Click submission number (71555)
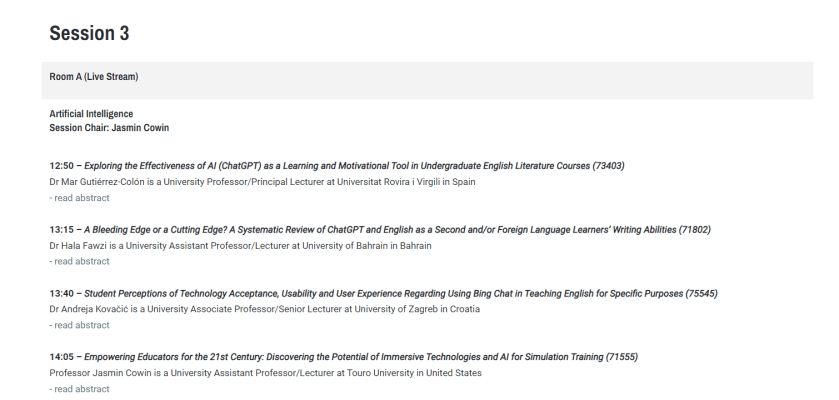The height and width of the screenshot is (400, 839). 621,357
